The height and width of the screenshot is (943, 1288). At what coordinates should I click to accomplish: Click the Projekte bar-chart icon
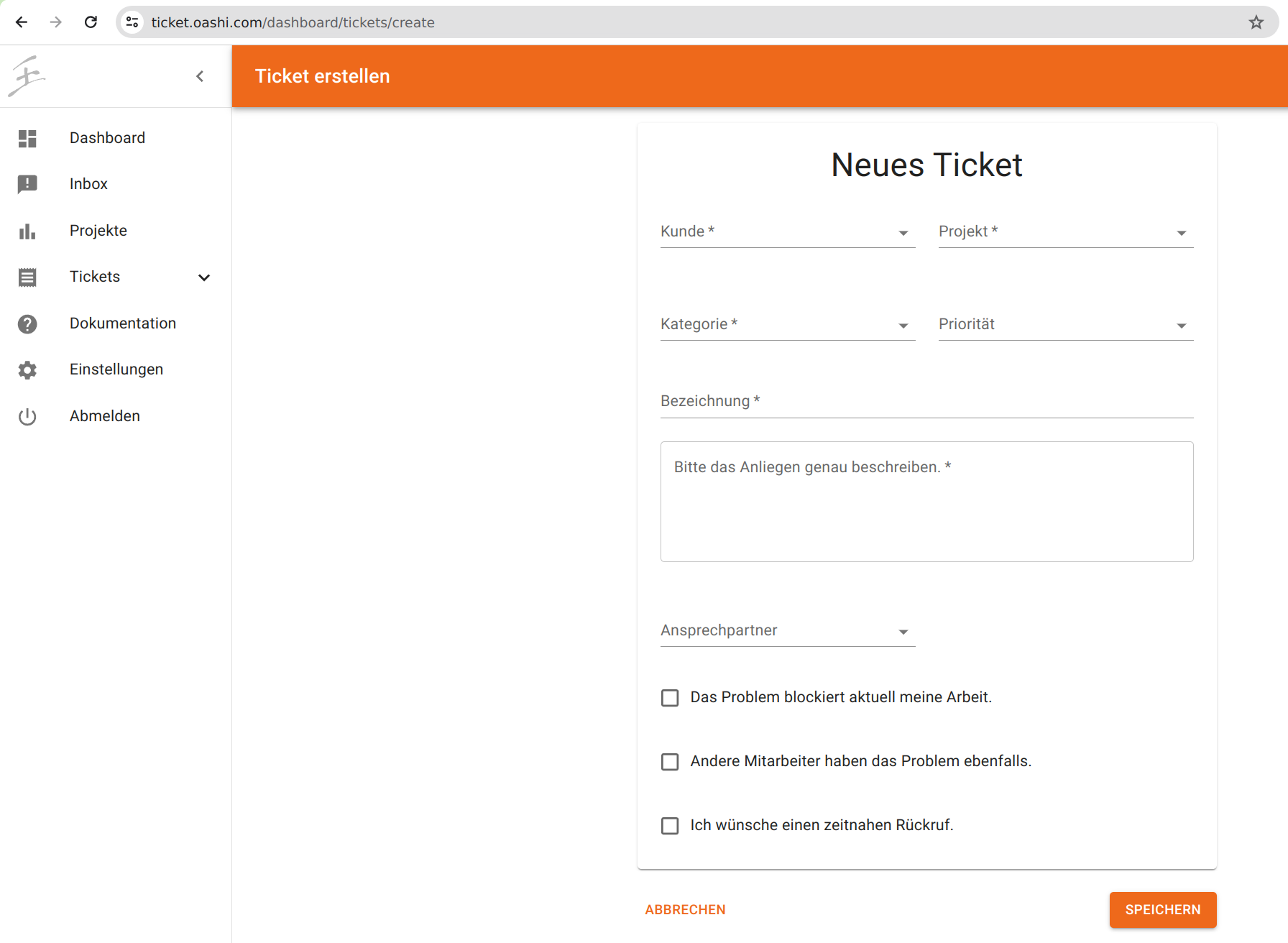[27, 231]
